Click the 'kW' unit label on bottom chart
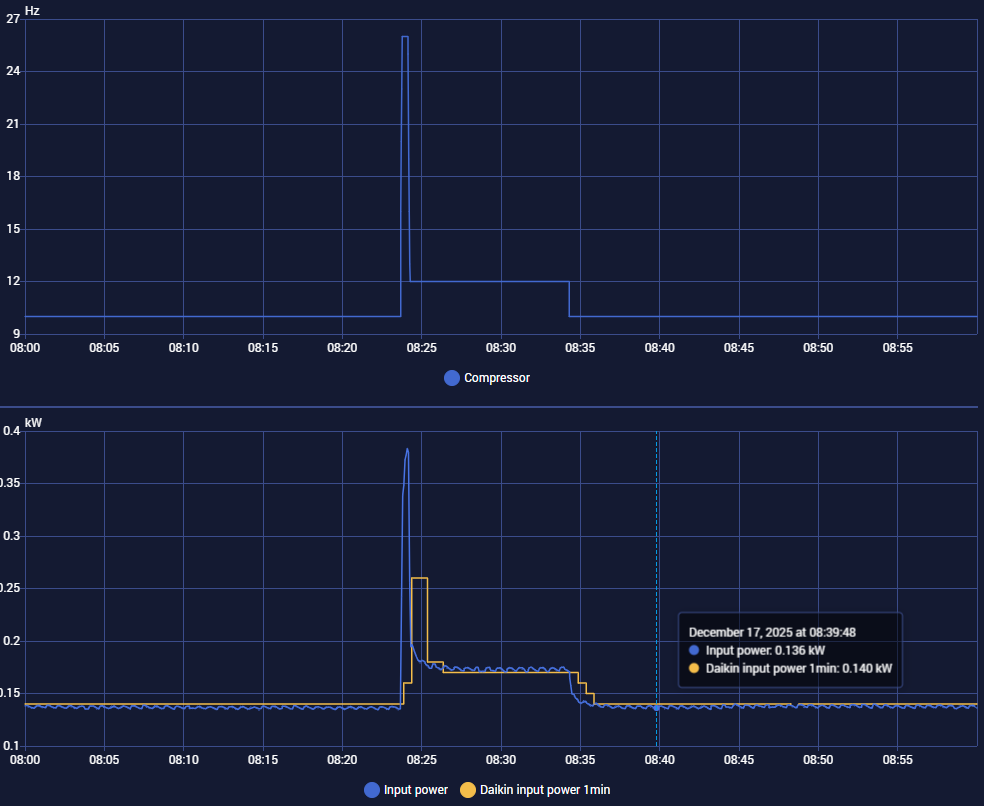Image resolution: width=984 pixels, height=806 pixels. coord(33,422)
